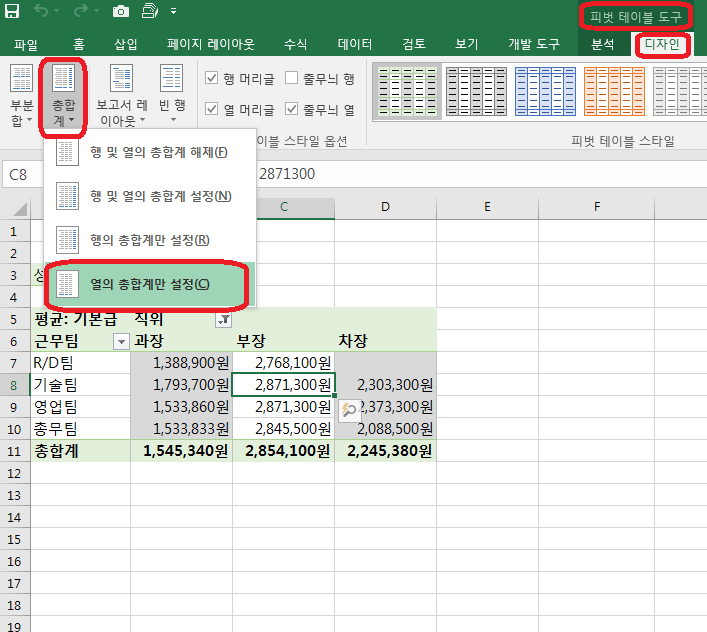Image resolution: width=707 pixels, height=632 pixels.
Task: Toggle the 행 머리글 checkbox
Action: pyautogui.click(x=212, y=78)
